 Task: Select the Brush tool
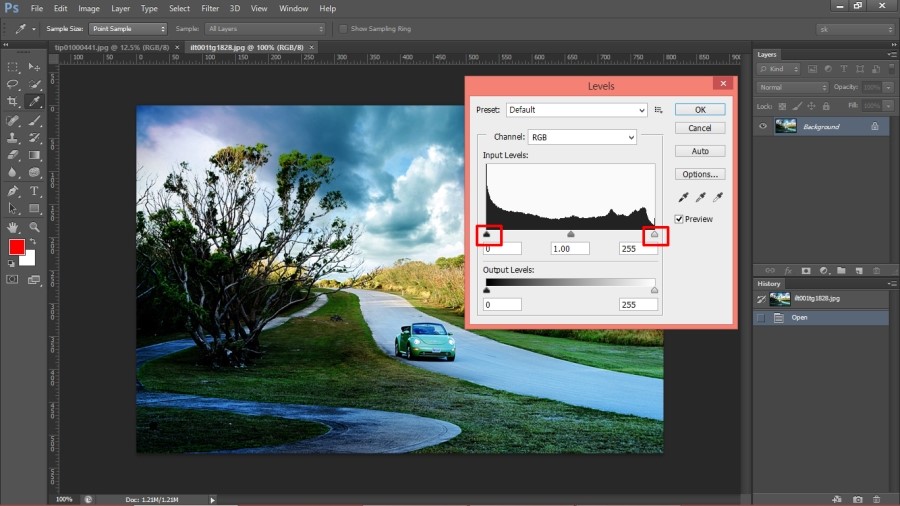[x=34, y=120]
